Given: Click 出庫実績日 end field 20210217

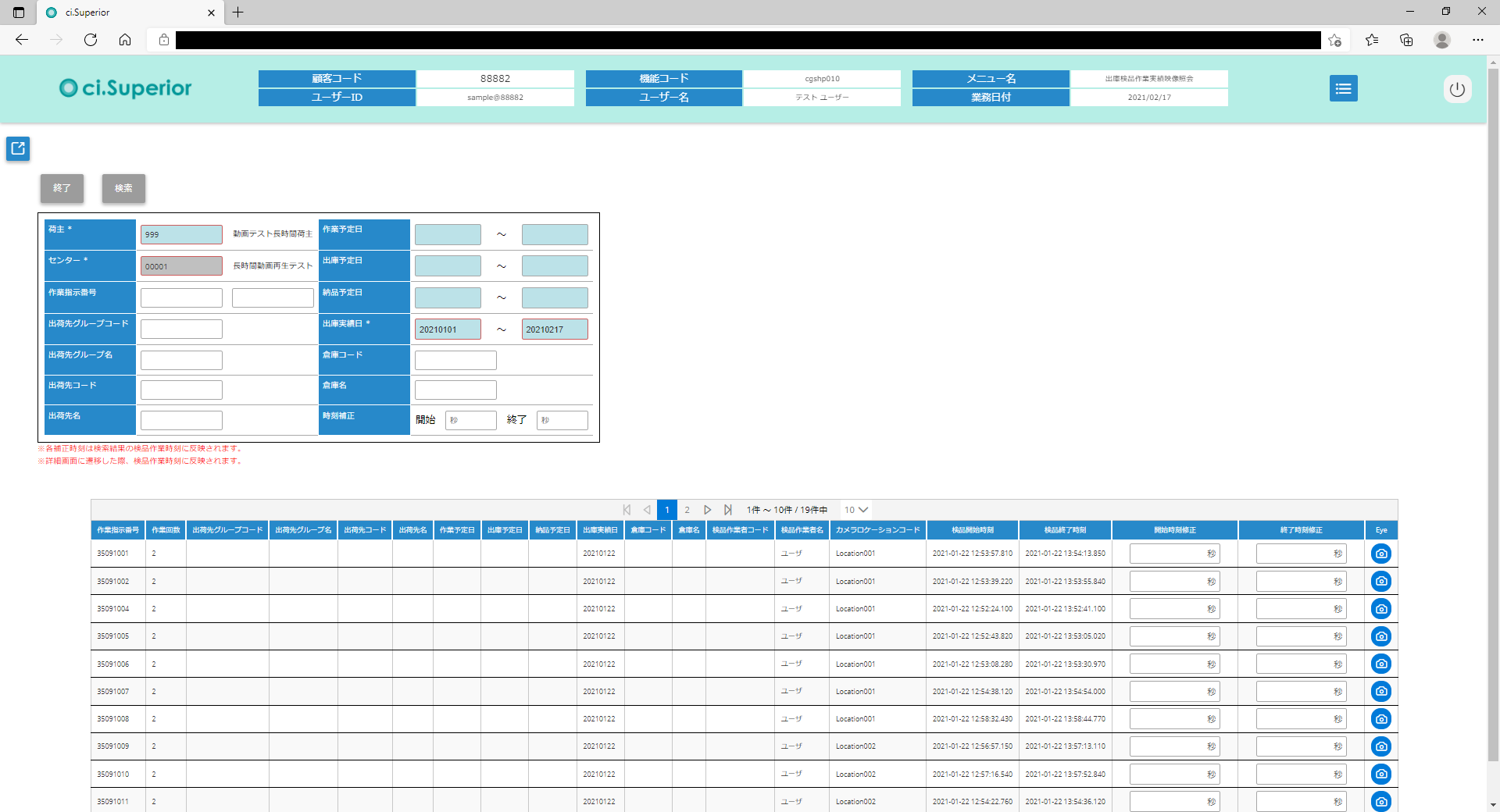Looking at the screenshot, I should click(555, 329).
